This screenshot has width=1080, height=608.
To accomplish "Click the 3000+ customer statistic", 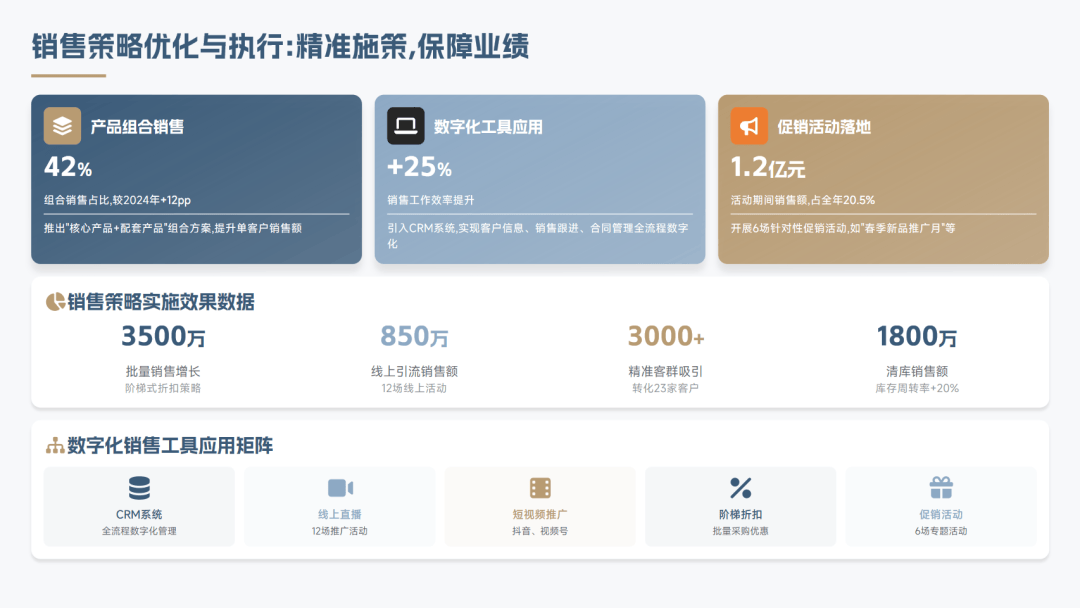I will 666,337.
